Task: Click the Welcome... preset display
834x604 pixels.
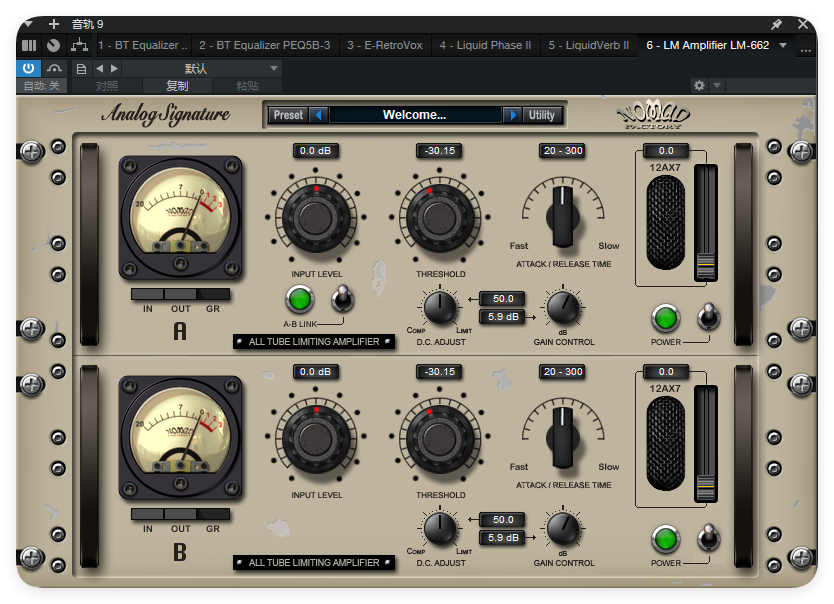Action: 415,115
